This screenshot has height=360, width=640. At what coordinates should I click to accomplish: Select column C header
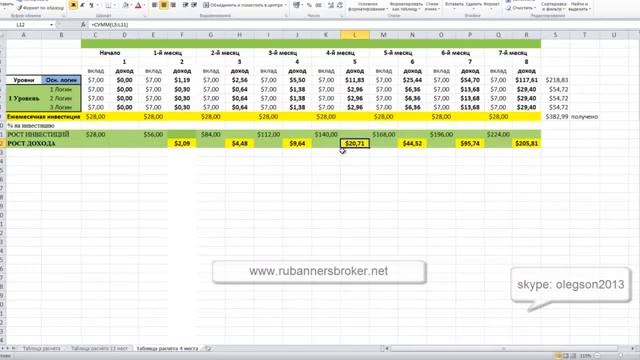coord(95,35)
